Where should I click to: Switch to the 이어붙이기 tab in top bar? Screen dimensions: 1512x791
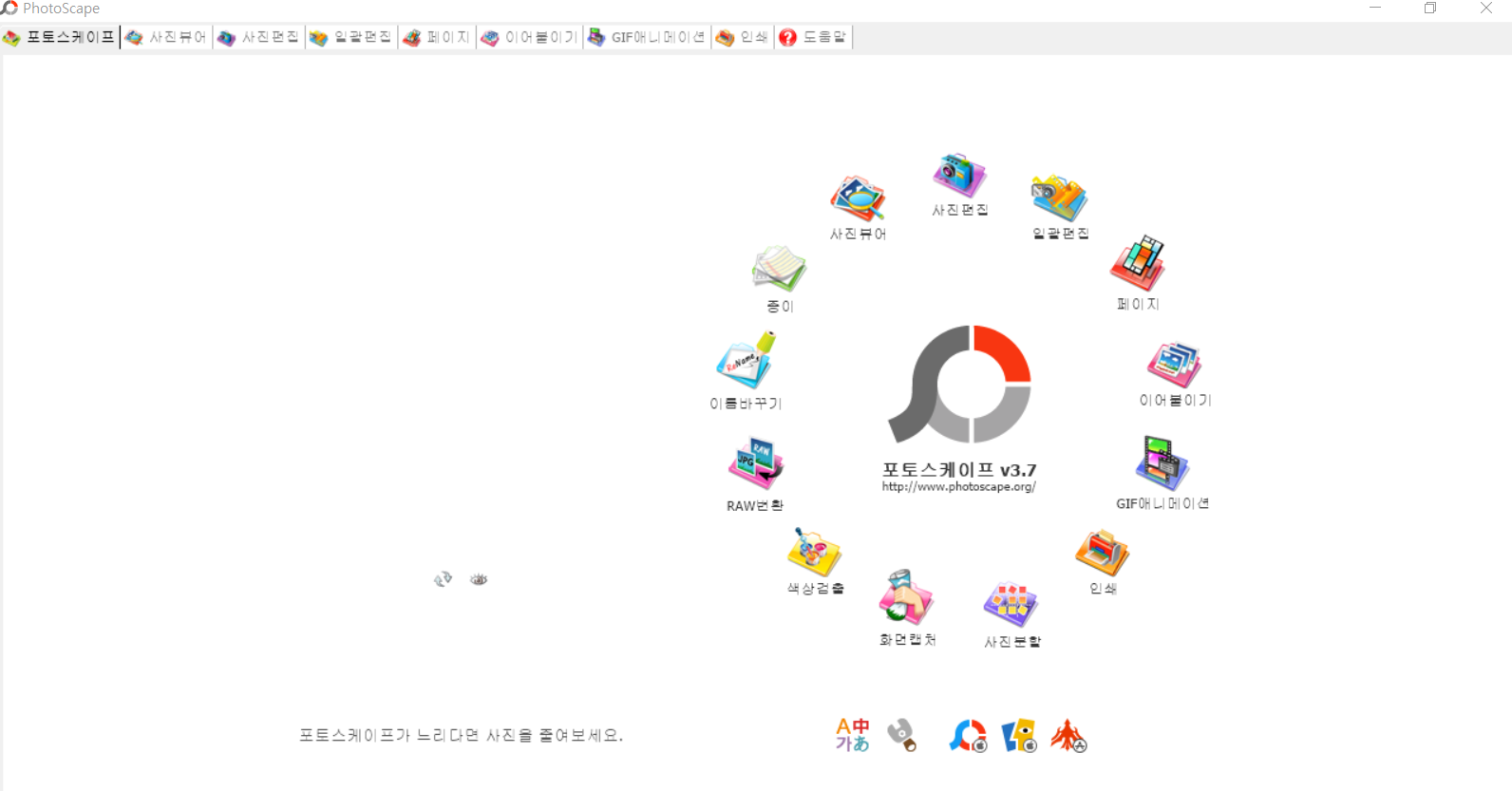(x=529, y=37)
